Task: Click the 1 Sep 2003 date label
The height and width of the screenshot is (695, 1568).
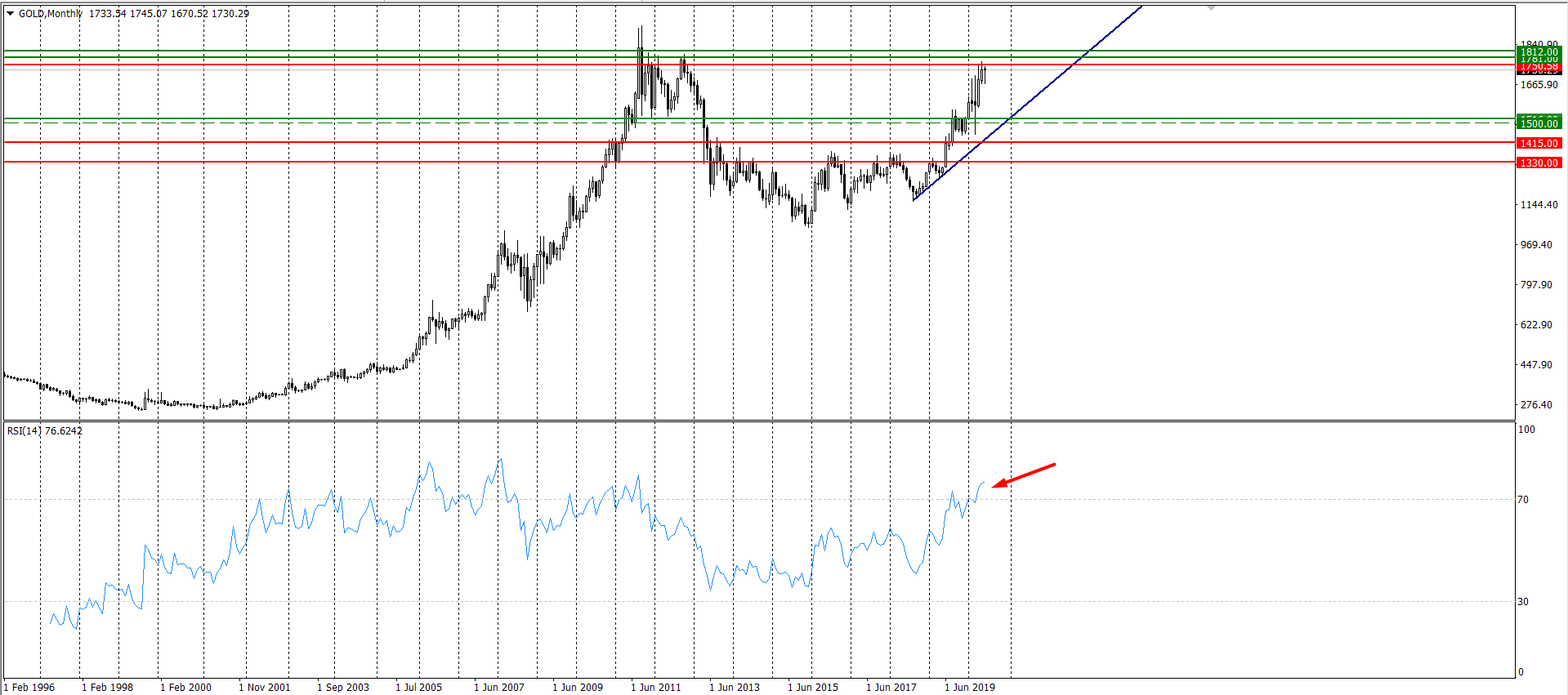Action: pyautogui.click(x=343, y=687)
